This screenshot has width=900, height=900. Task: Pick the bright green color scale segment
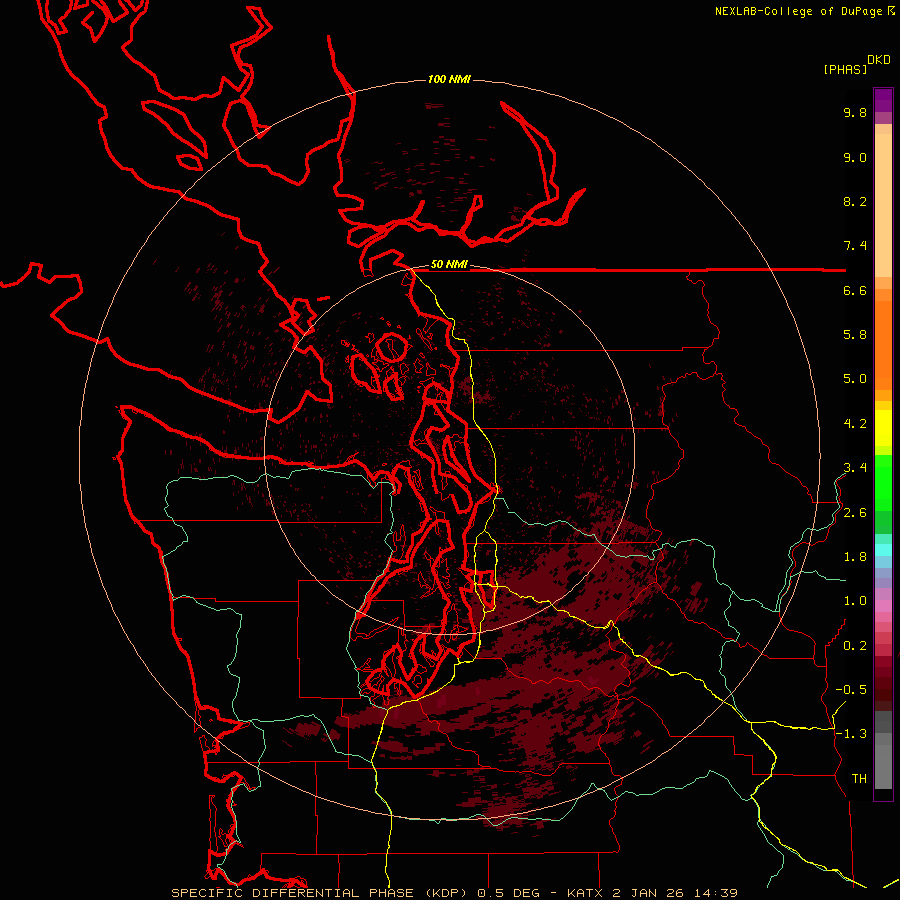tap(883, 483)
